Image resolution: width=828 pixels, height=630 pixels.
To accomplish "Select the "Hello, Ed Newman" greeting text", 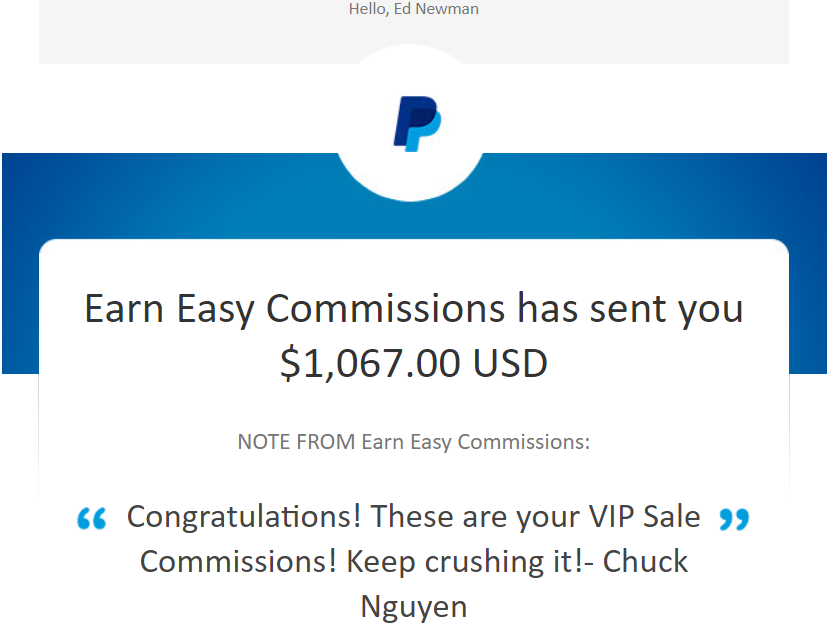I will (x=413, y=9).
